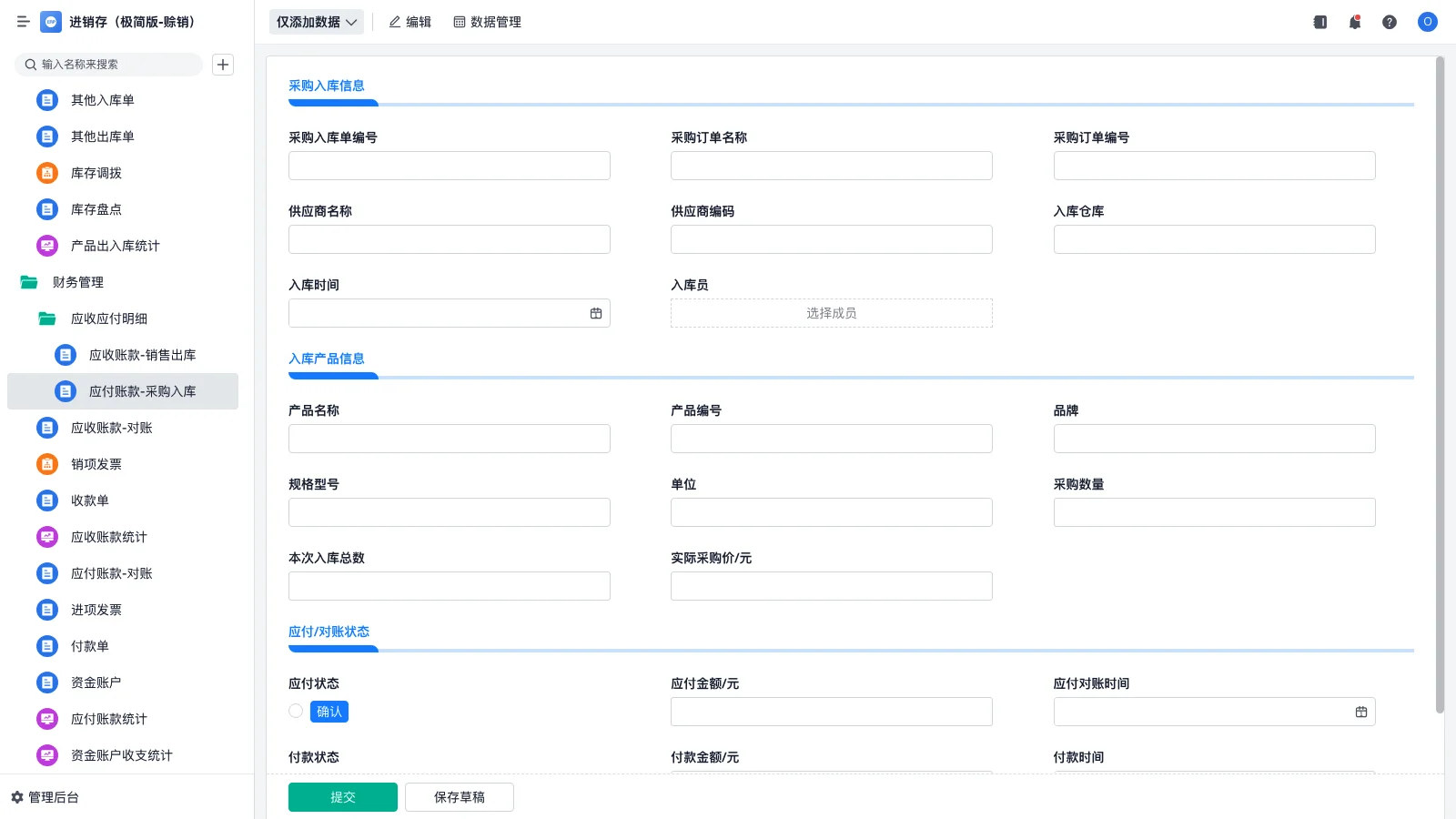1456x819 pixels.
Task: Open 数据管理 from the top toolbar
Action: coord(487,22)
